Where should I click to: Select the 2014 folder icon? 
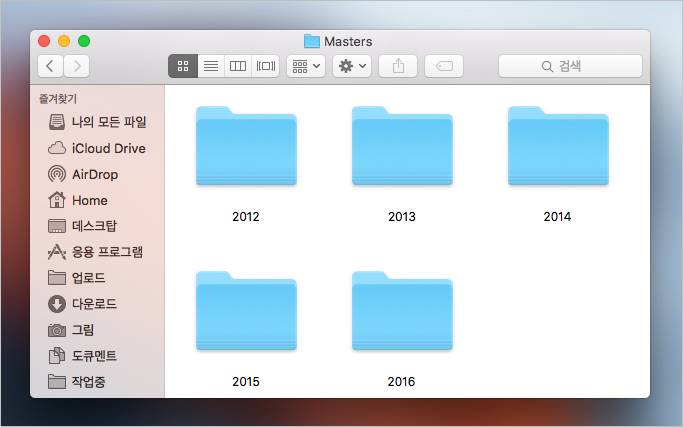point(558,146)
